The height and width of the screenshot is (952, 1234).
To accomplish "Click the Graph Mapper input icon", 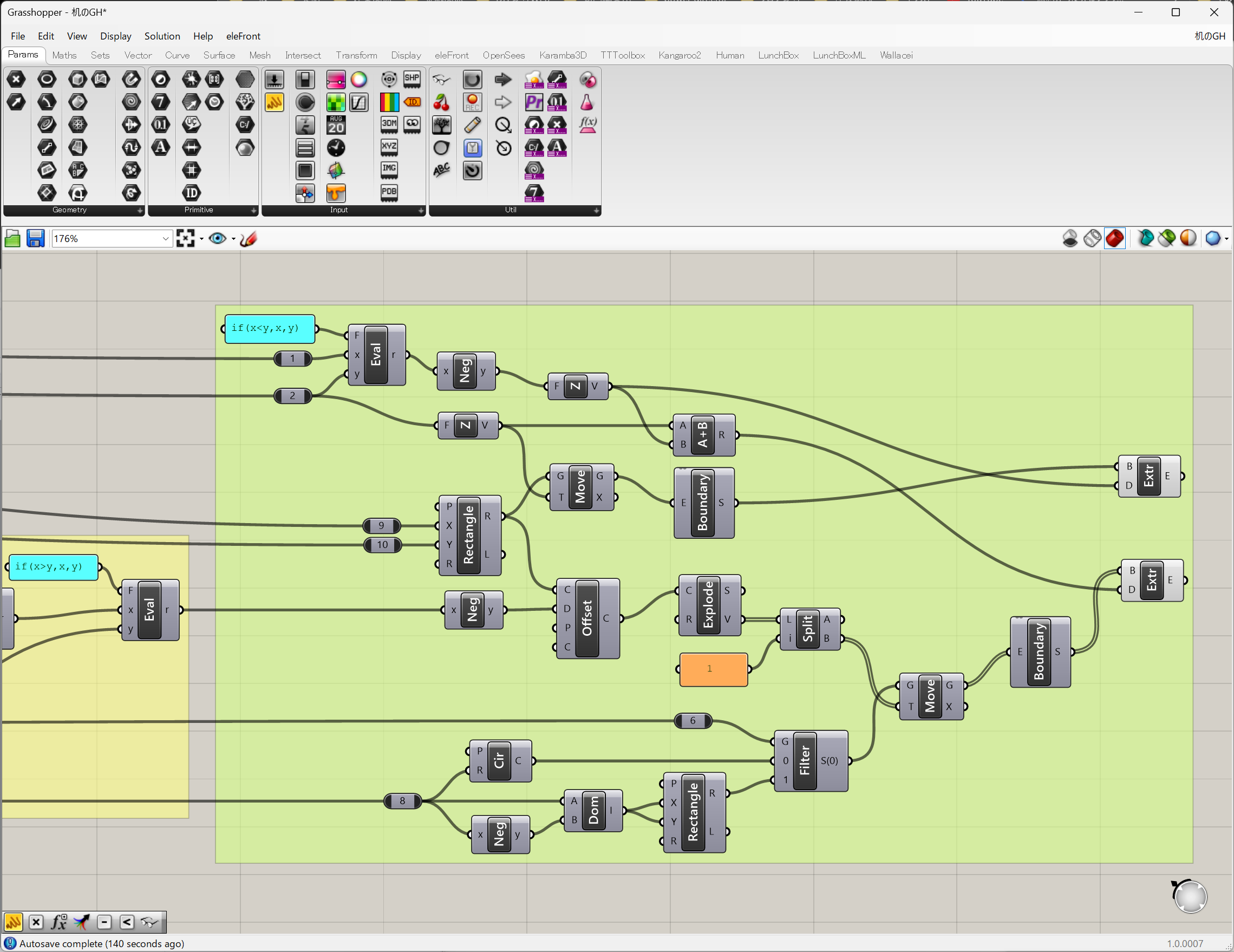I will coord(359,102).
